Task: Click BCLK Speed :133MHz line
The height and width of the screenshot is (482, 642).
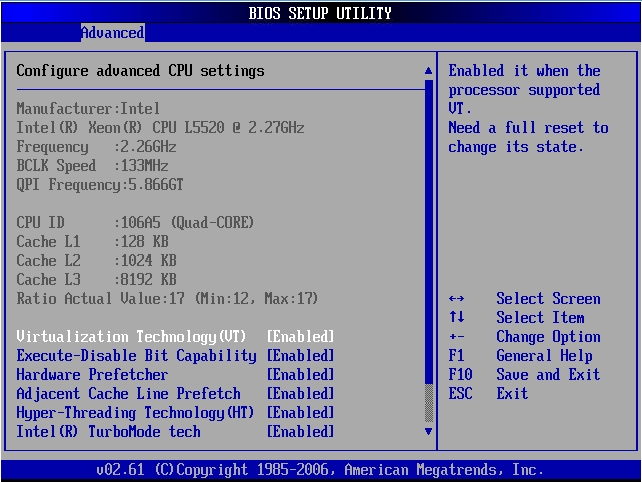Action: click(x=92, y=165)
